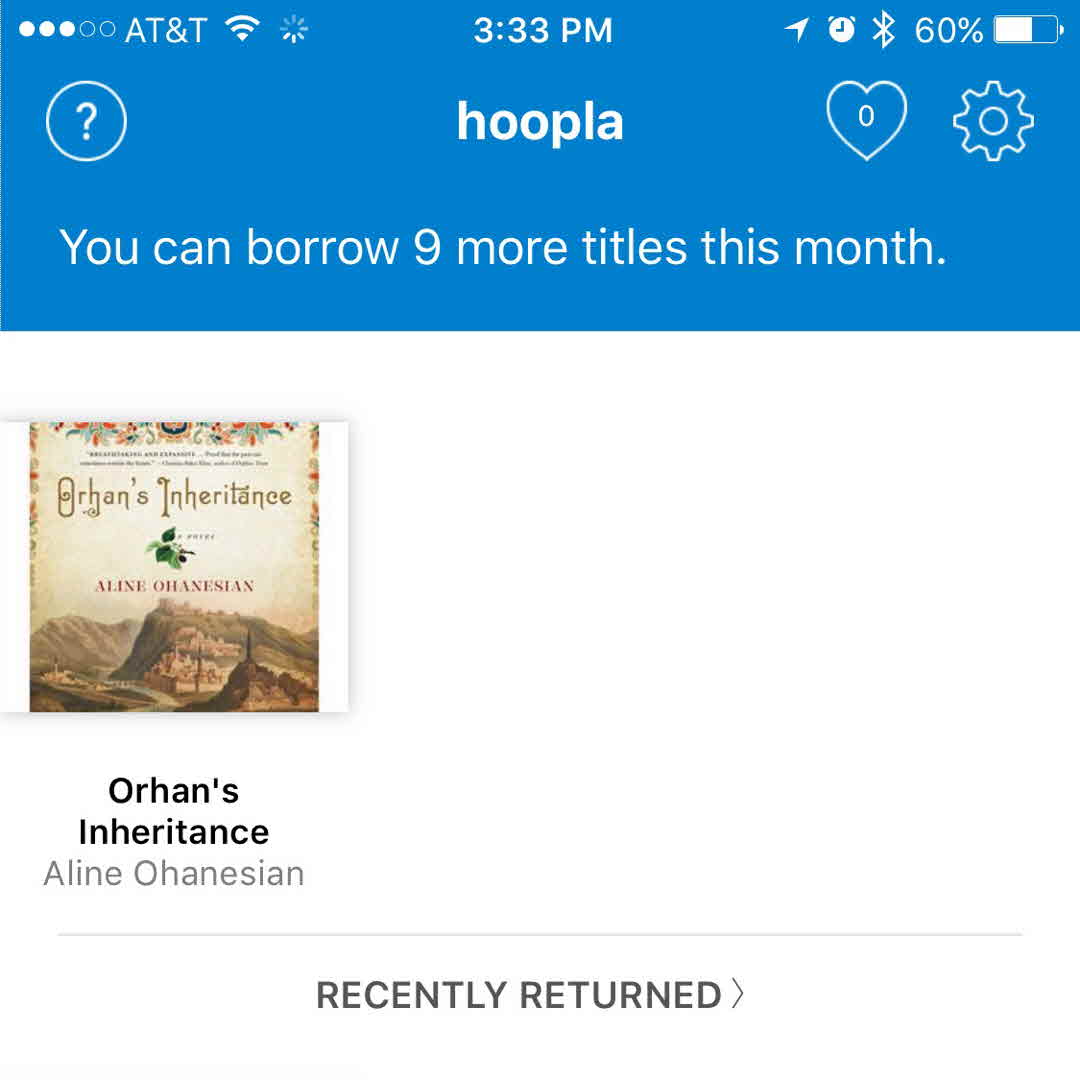The height and width of the screenshot is (1080, 1080).
Task: Open the favorites heart icon
Action: [x=866, y=119]
